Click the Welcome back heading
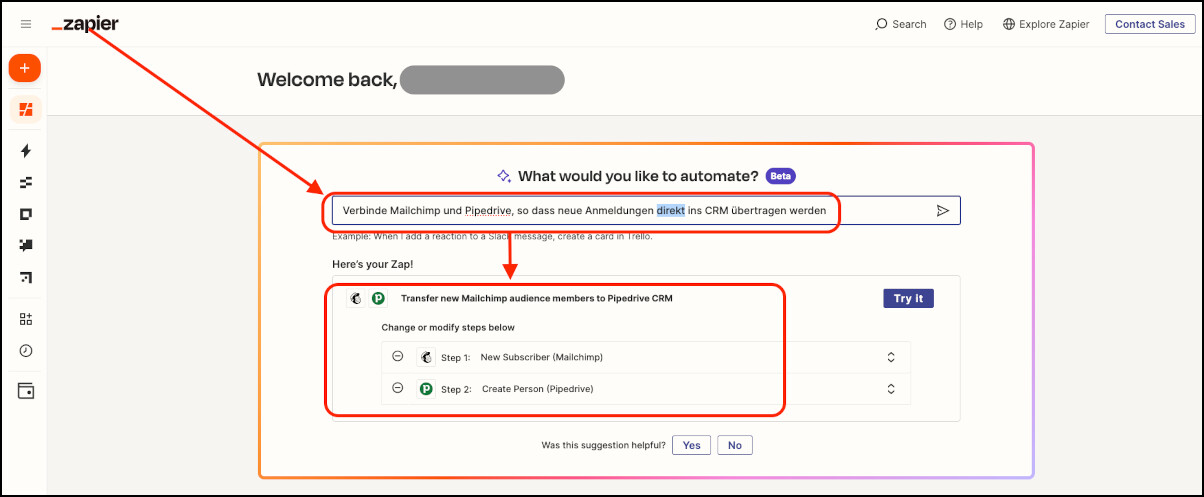The image size is (1204, 497). pos(327,80)
